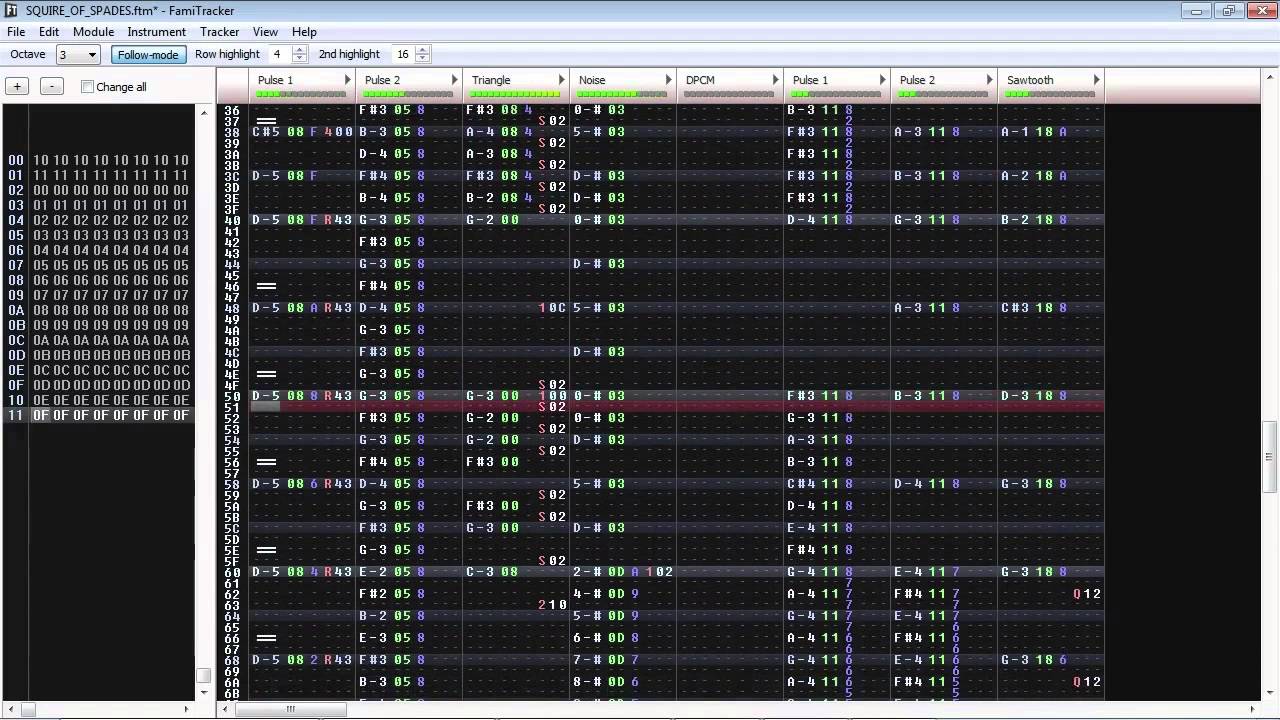Decrease 2nd highlight value with down arrow
Screen dimensions: 1280x720
pyautogui.click(x=423, y=59)
